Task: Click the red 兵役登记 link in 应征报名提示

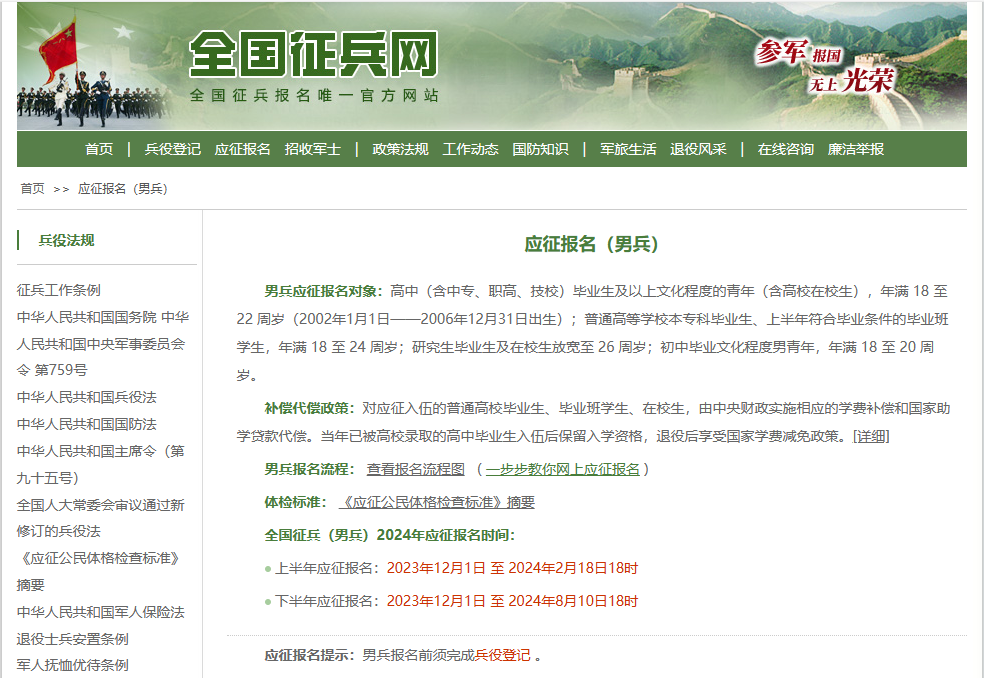Action: click(503, 656)
